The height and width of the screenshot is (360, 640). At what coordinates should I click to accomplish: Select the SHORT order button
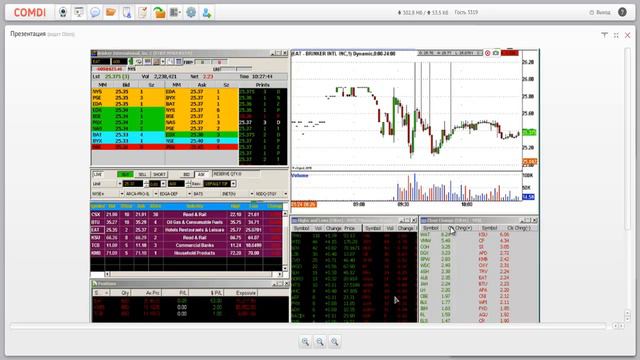pos(159,174)
